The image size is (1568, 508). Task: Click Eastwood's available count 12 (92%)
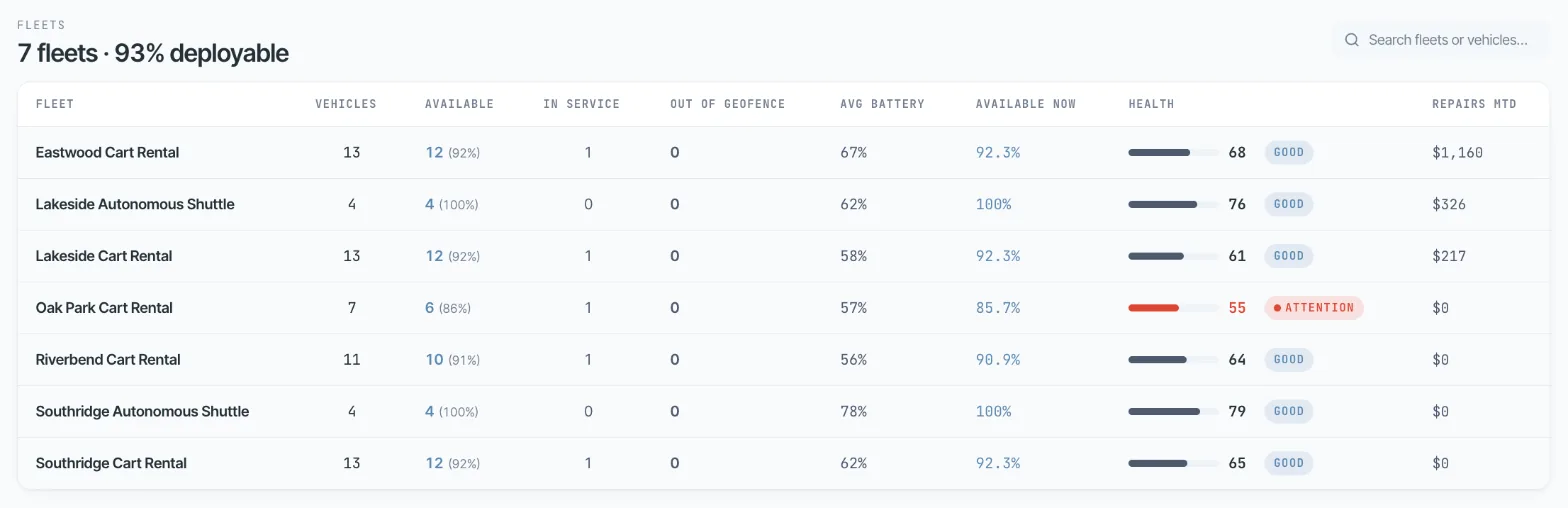pyautogui.click(x=453, y=153)
